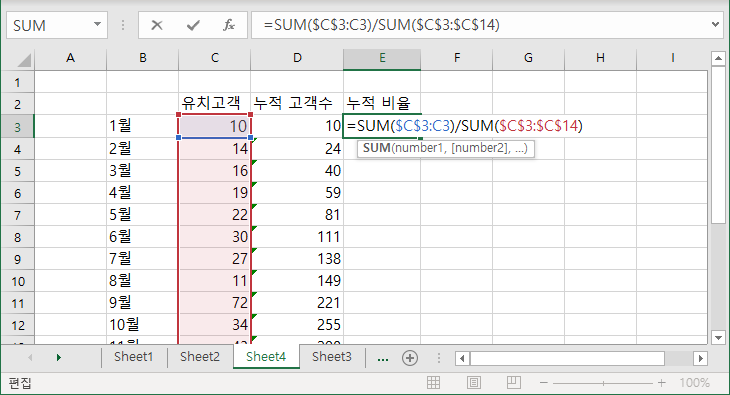Click error indicator triangle on cell 14
The image size is (730, 395).
[x=254, y=140]
